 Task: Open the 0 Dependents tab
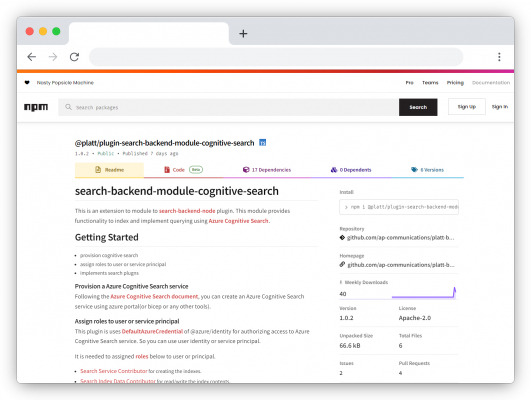351,170
